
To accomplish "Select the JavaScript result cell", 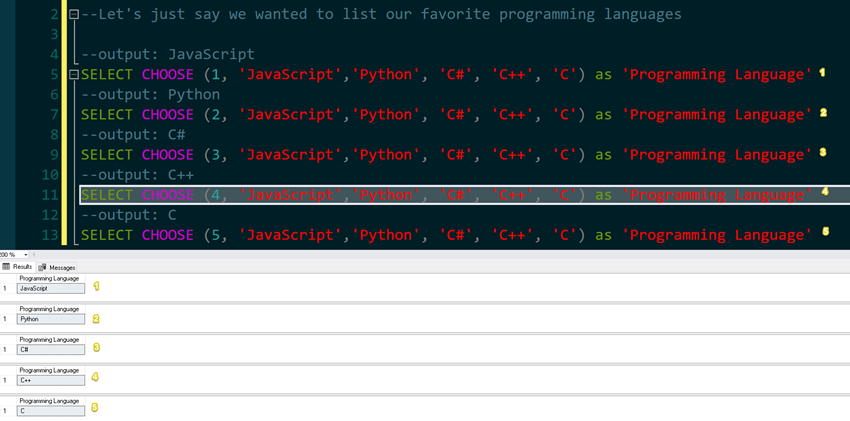I will pyautogui.click(x=50, y=288).
